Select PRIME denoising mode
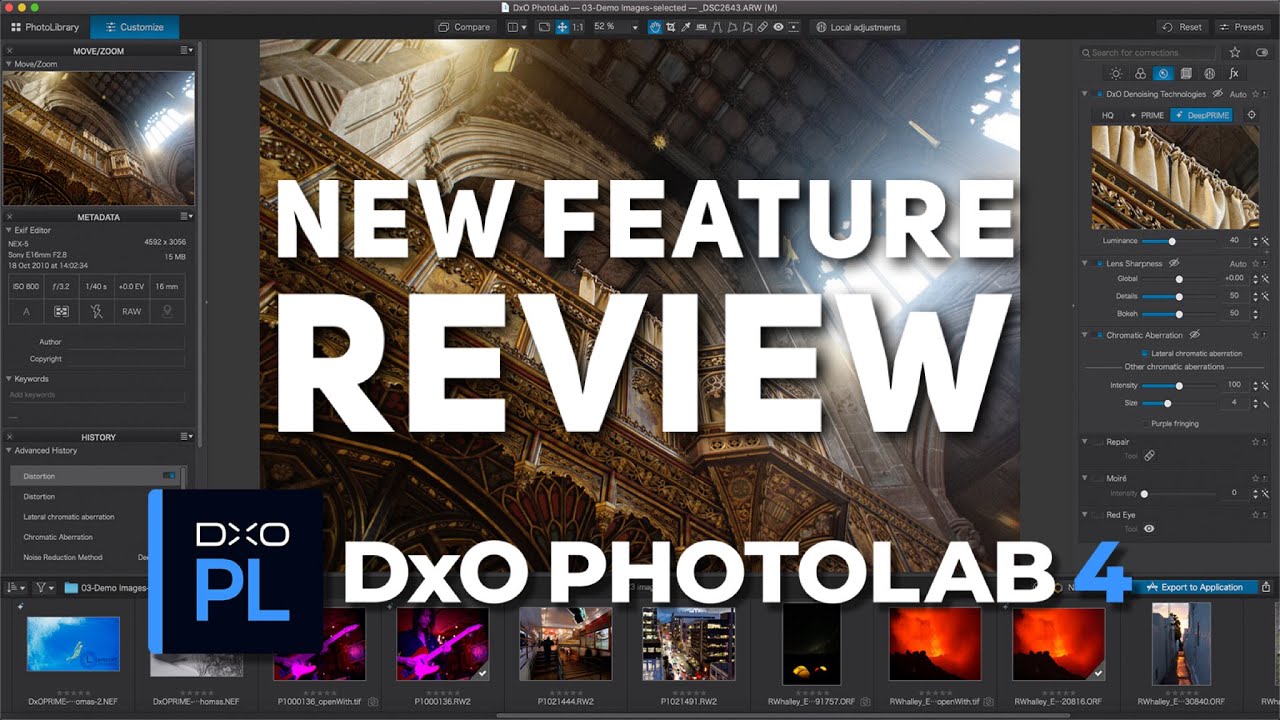This screenshot has height=720, width=1280. 1146,115
